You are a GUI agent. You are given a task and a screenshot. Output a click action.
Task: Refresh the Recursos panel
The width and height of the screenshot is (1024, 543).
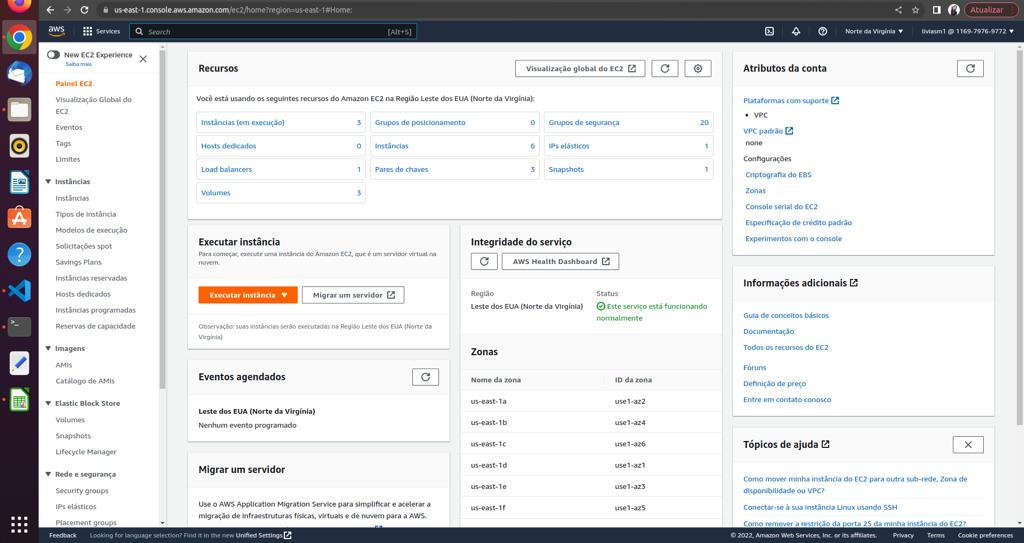point(665,69)
